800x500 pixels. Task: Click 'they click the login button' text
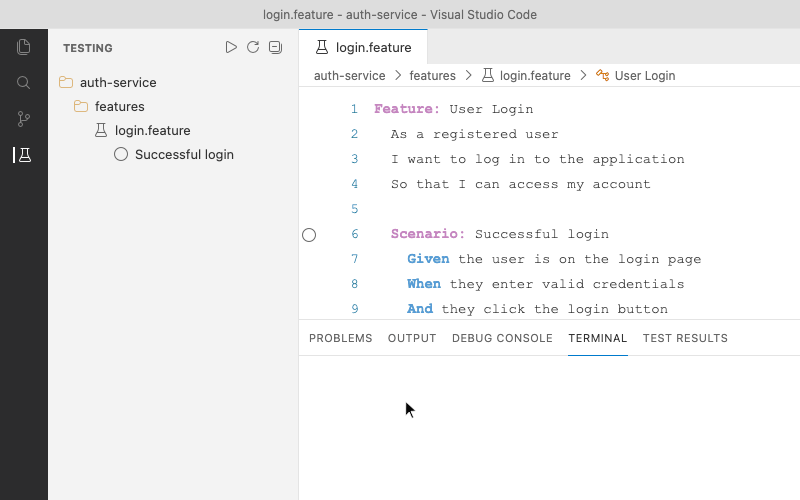point(555,309)
